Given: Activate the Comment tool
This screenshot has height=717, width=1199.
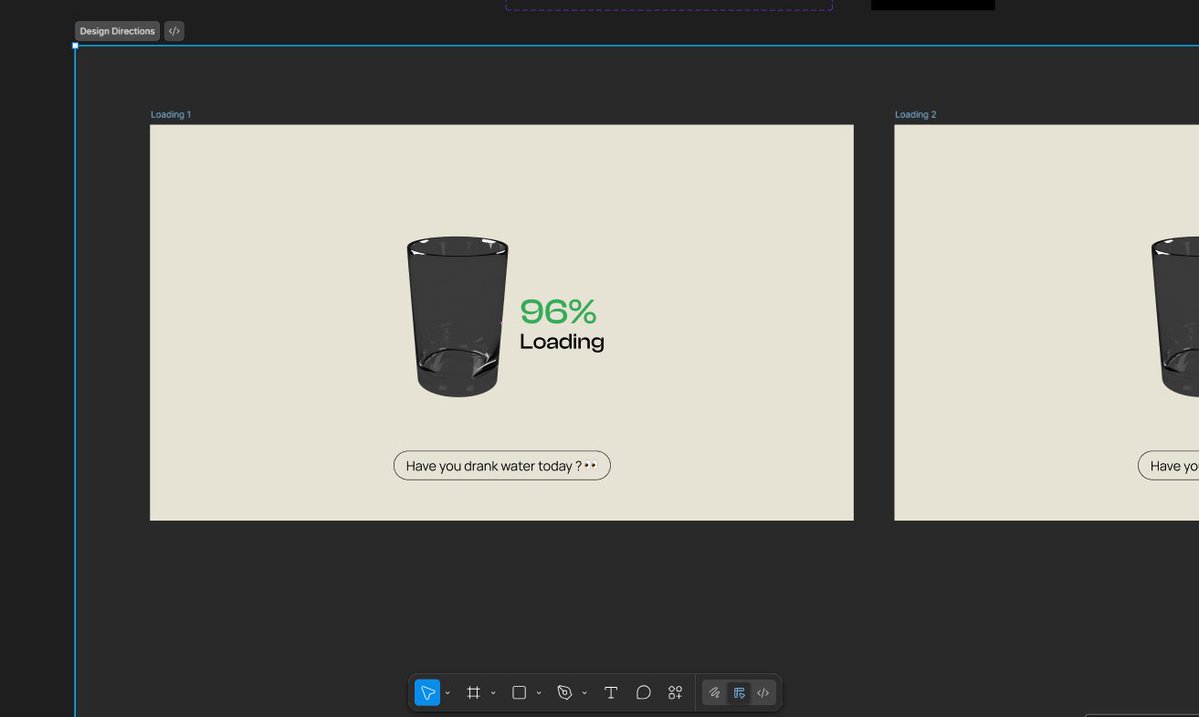Looking at the screenshot, I should point(643,693).
